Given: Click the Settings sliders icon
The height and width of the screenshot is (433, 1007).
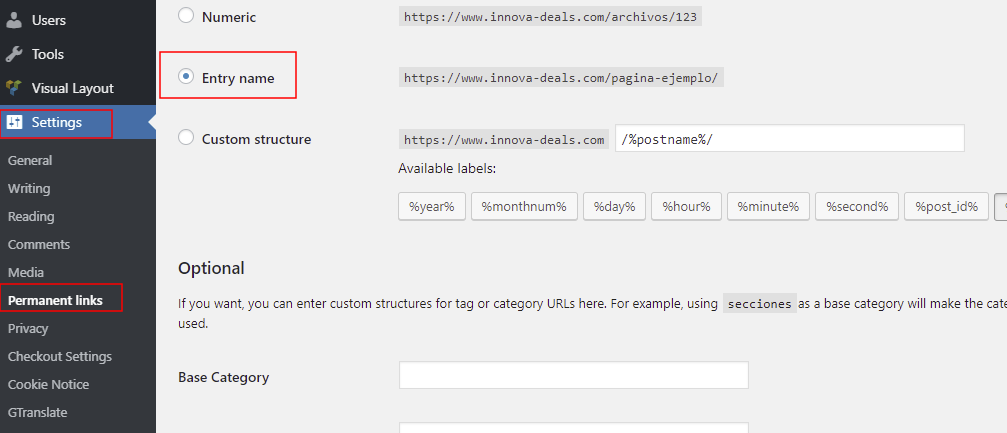Looking at the screenshot, I should click(14, 122).
